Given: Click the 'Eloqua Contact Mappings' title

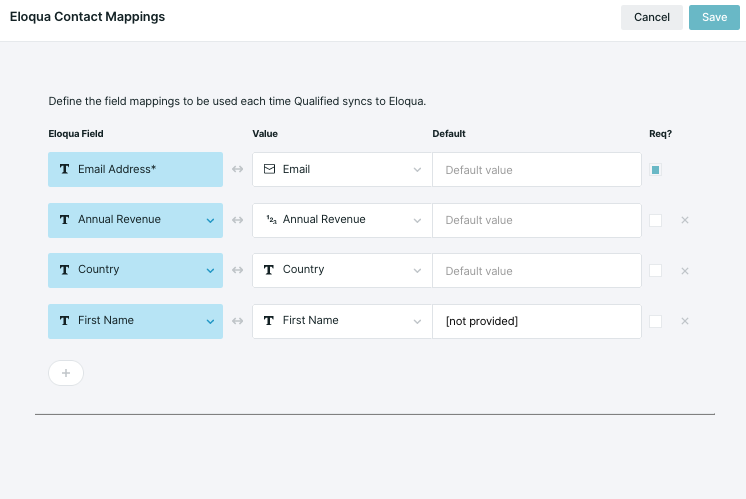Looking at the screenshot, I should (88, 17).
